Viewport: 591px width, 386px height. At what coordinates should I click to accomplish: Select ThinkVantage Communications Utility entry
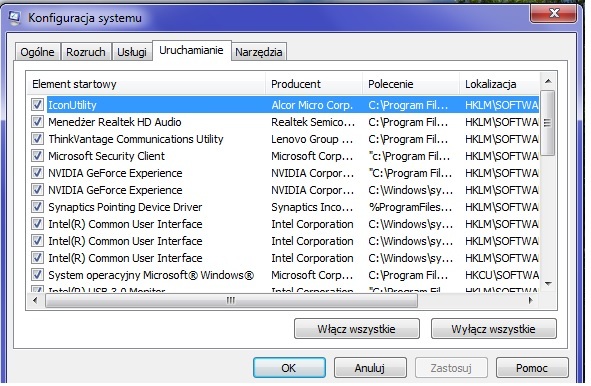136,139
